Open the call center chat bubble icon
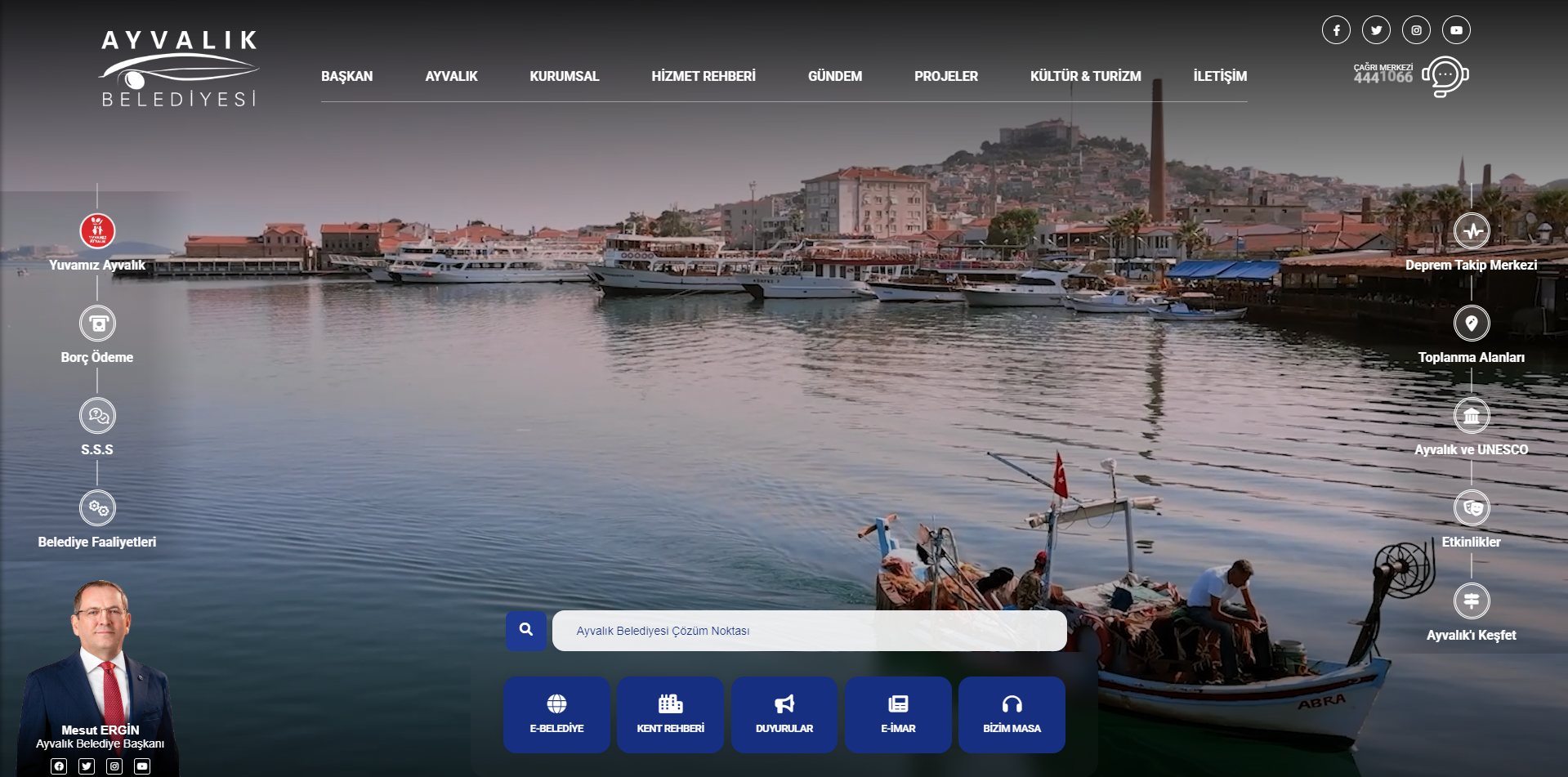 click(x=1445, y=76)
